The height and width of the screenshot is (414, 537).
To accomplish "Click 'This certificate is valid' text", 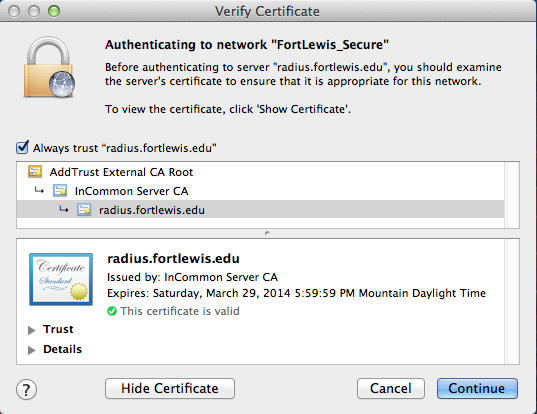I will pos(180,311).
